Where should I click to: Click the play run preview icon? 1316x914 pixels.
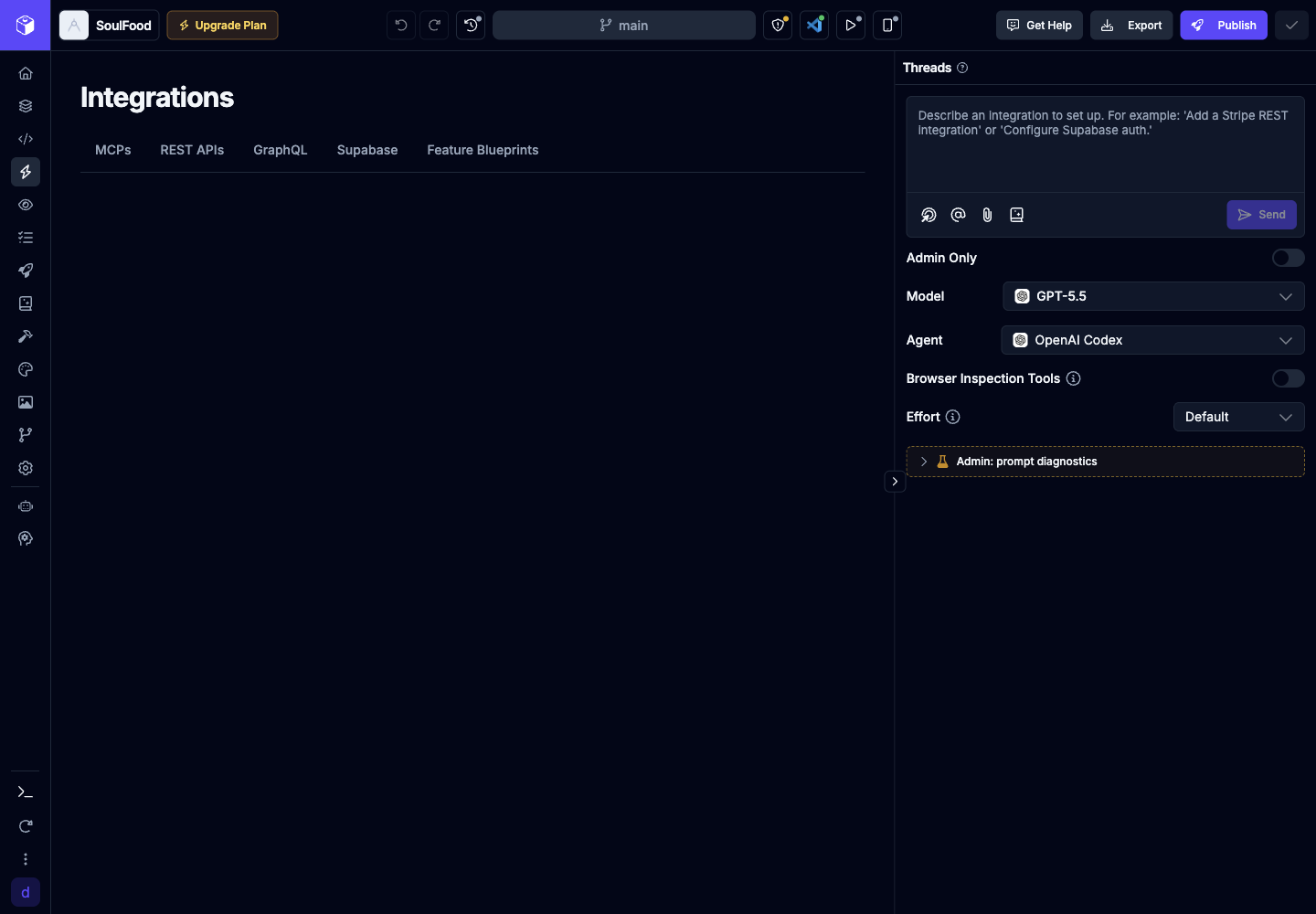tap(851, 26)
